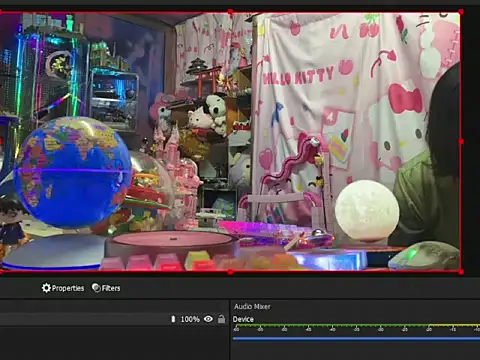Screen dimensions: 480x360
Task: Select the bottom-right red corner handle
Action: click(461, 272)
